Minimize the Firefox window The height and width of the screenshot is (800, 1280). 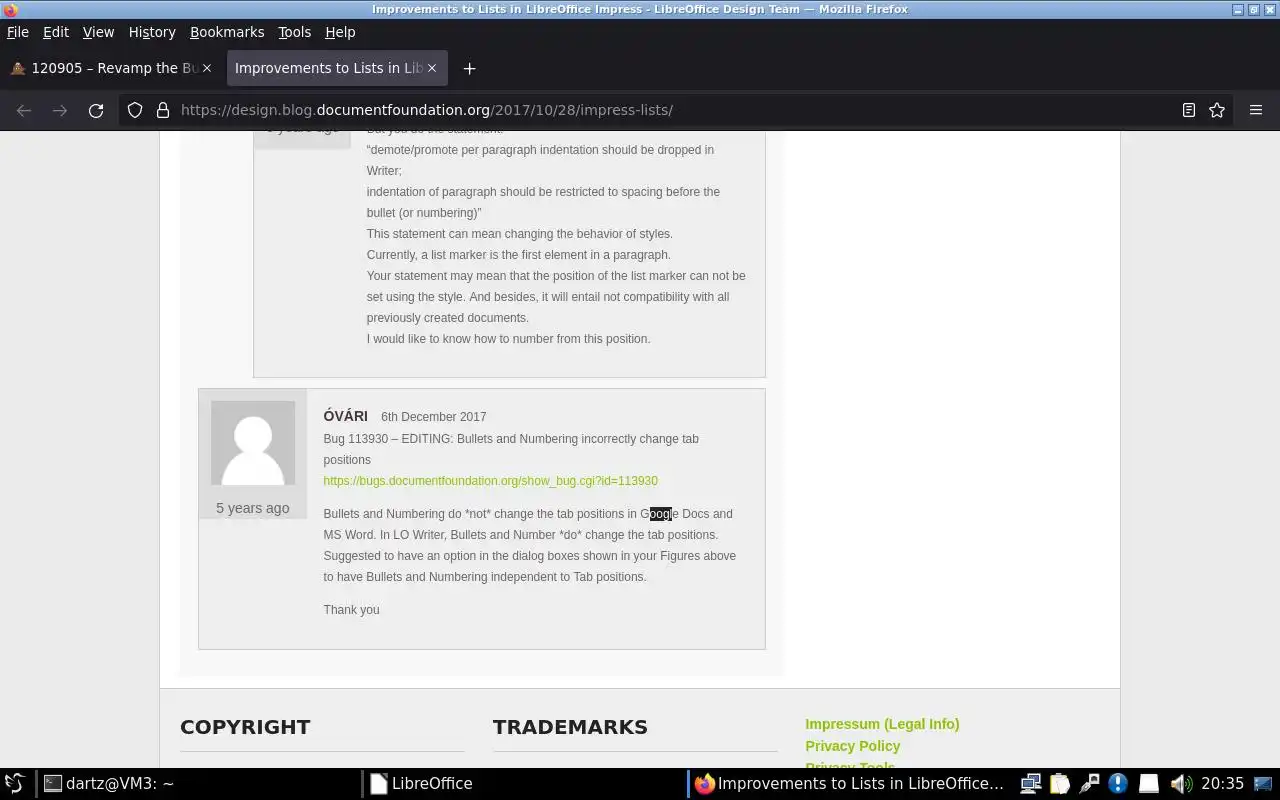click(1238, 9)
